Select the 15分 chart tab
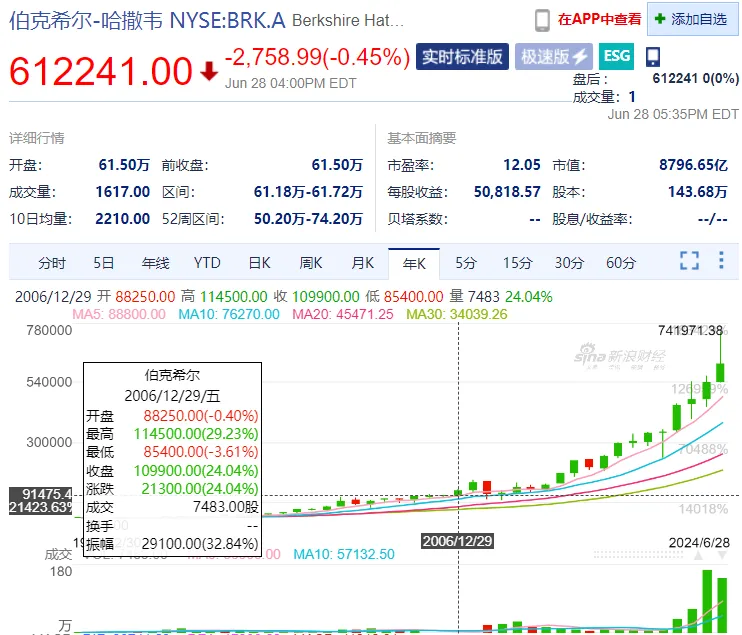 tap(518, 263)
